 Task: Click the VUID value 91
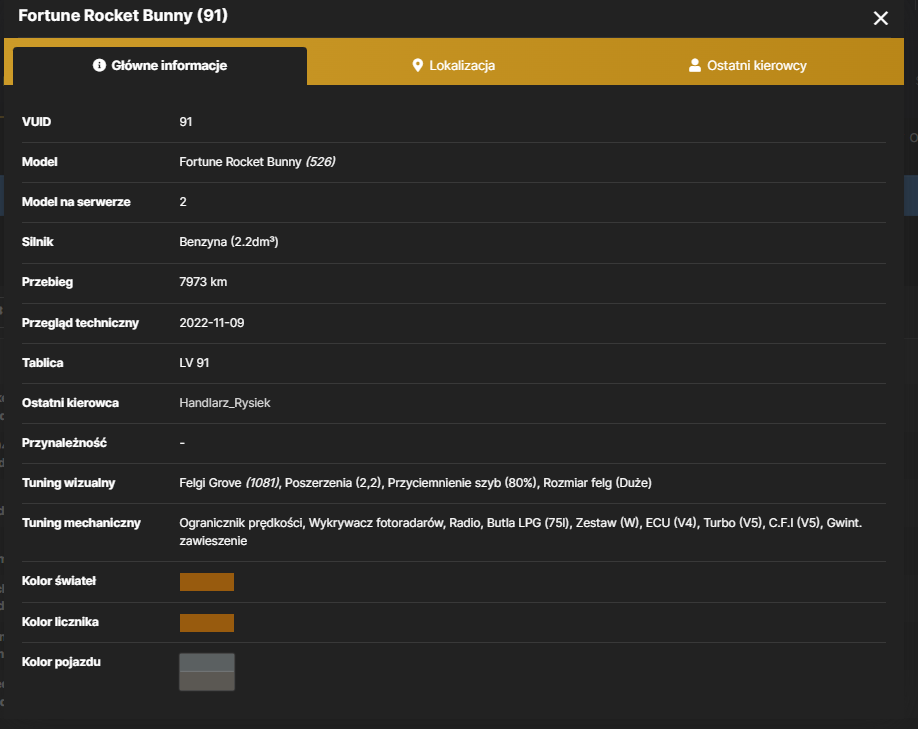[186, 122]
